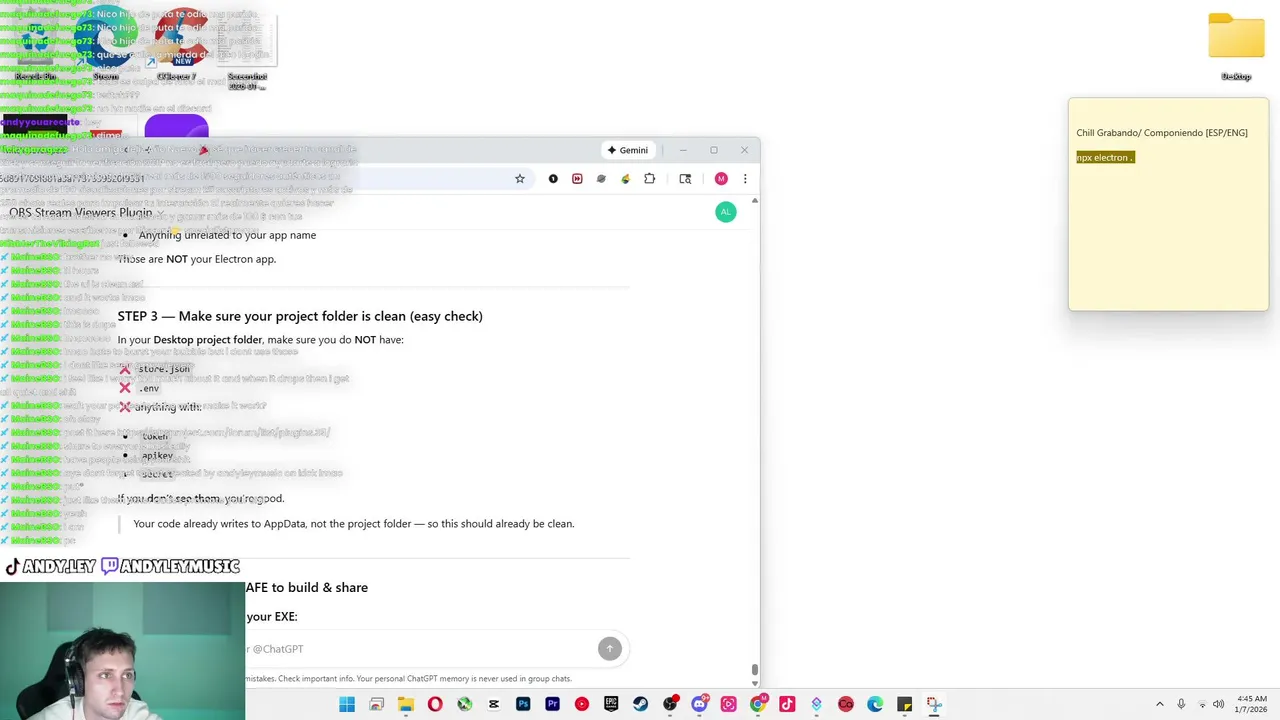The image size is (1280, 720).
Task: Open OBS Studio from the taskbar
Action: 670,704
